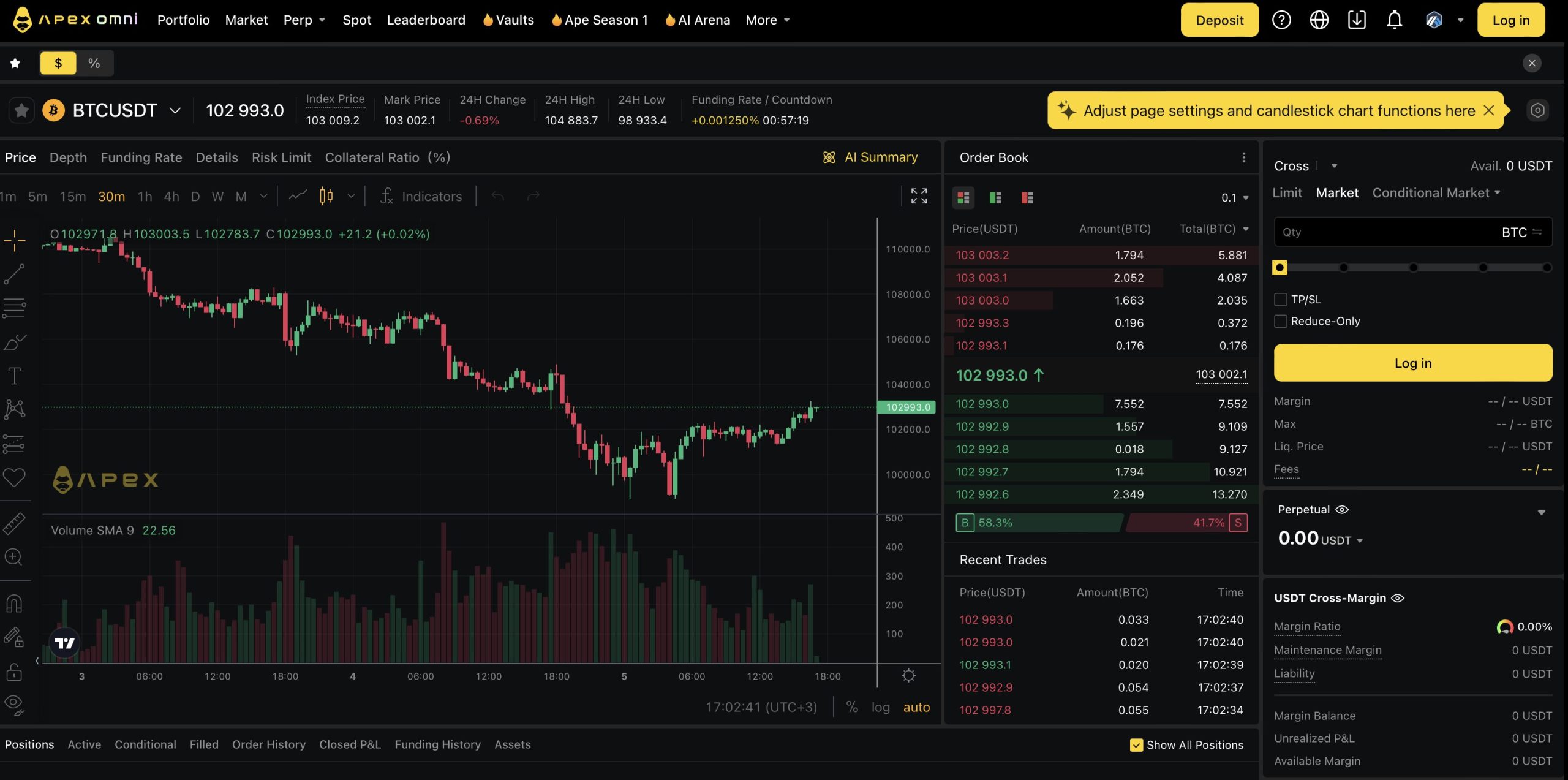
Task: Choose the ruler measure tool
Action: coord(14,524)
